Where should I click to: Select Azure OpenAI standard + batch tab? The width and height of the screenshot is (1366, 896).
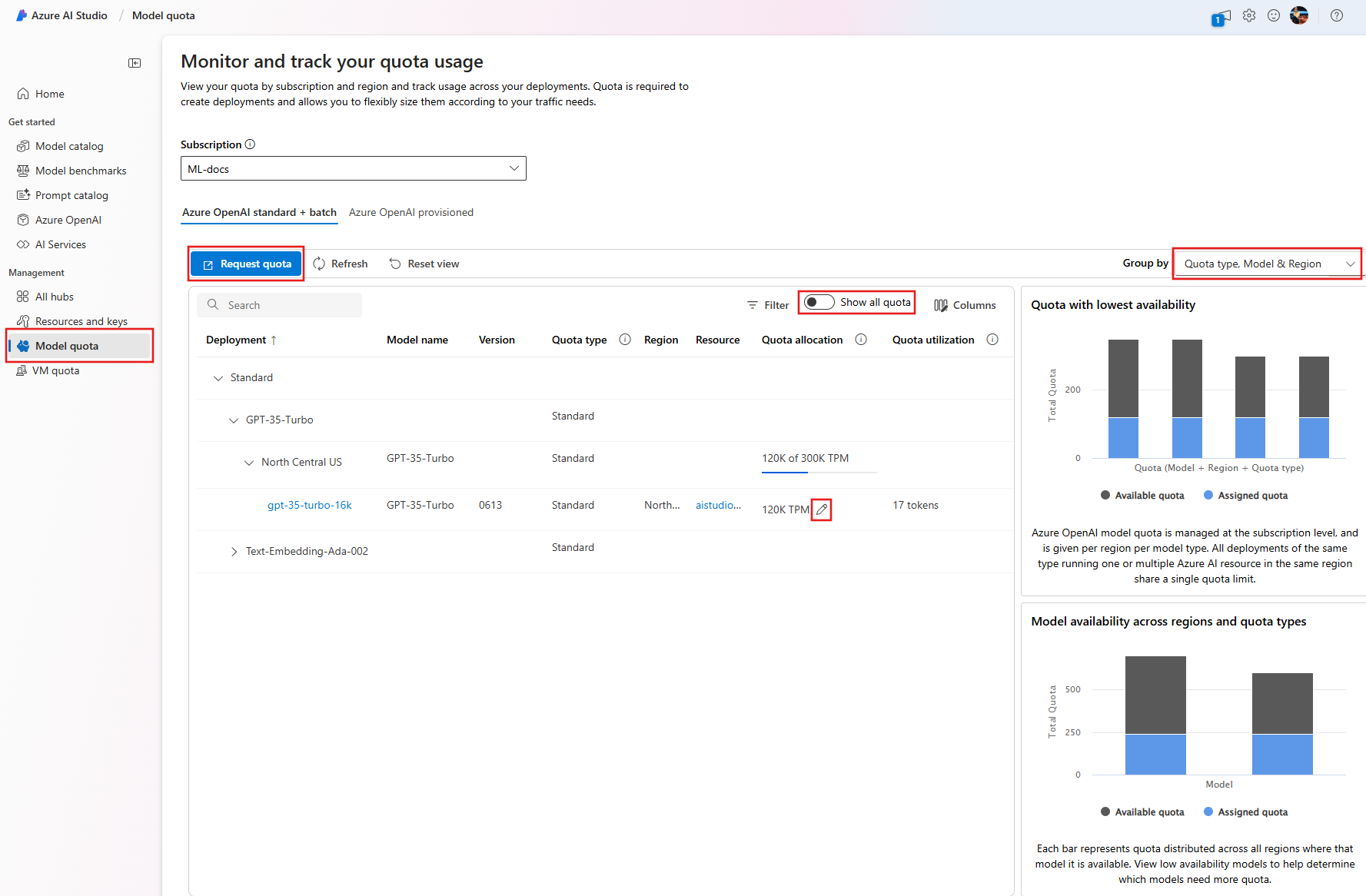259,212
